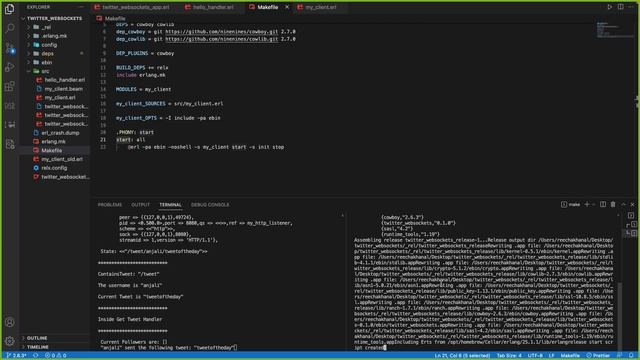Kill terminal with the trash icon

[613, 204]
